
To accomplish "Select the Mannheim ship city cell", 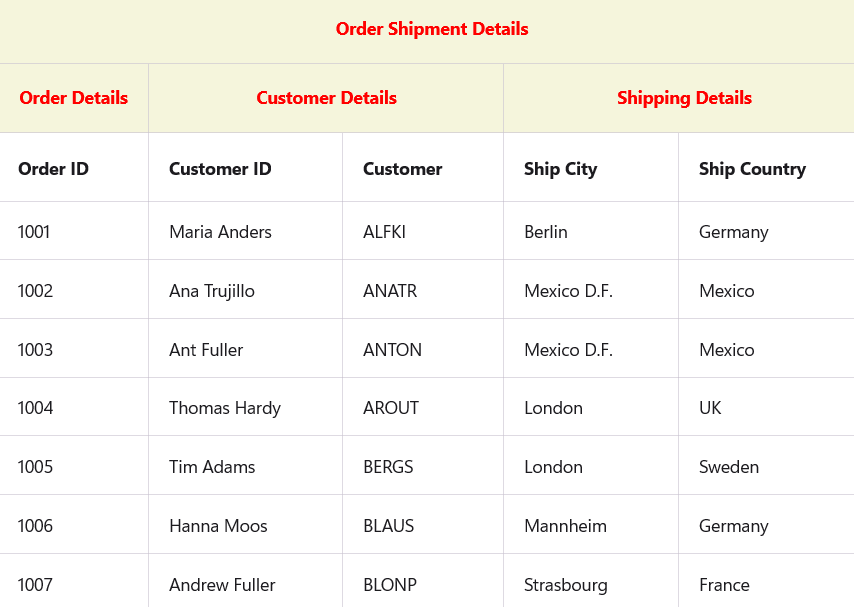I will [x=565, y=526].
